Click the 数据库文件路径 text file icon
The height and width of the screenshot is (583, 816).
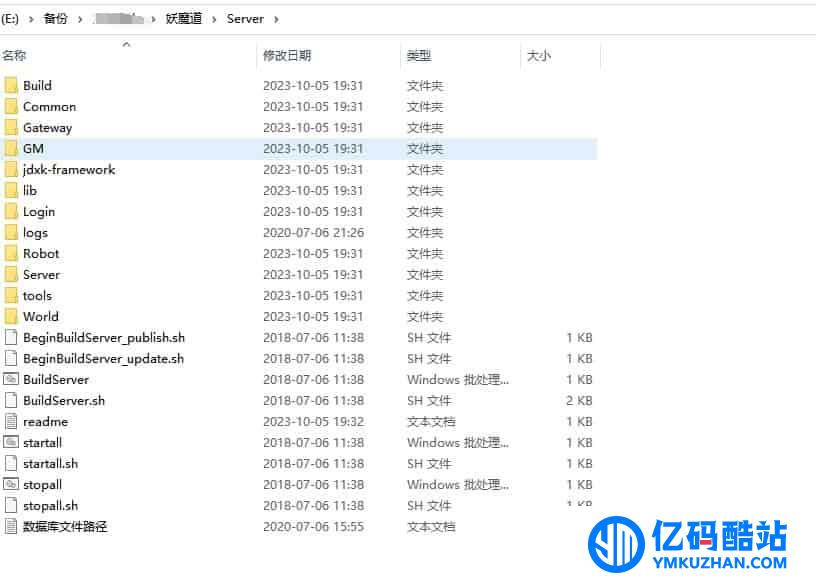(x=11, y=526)
